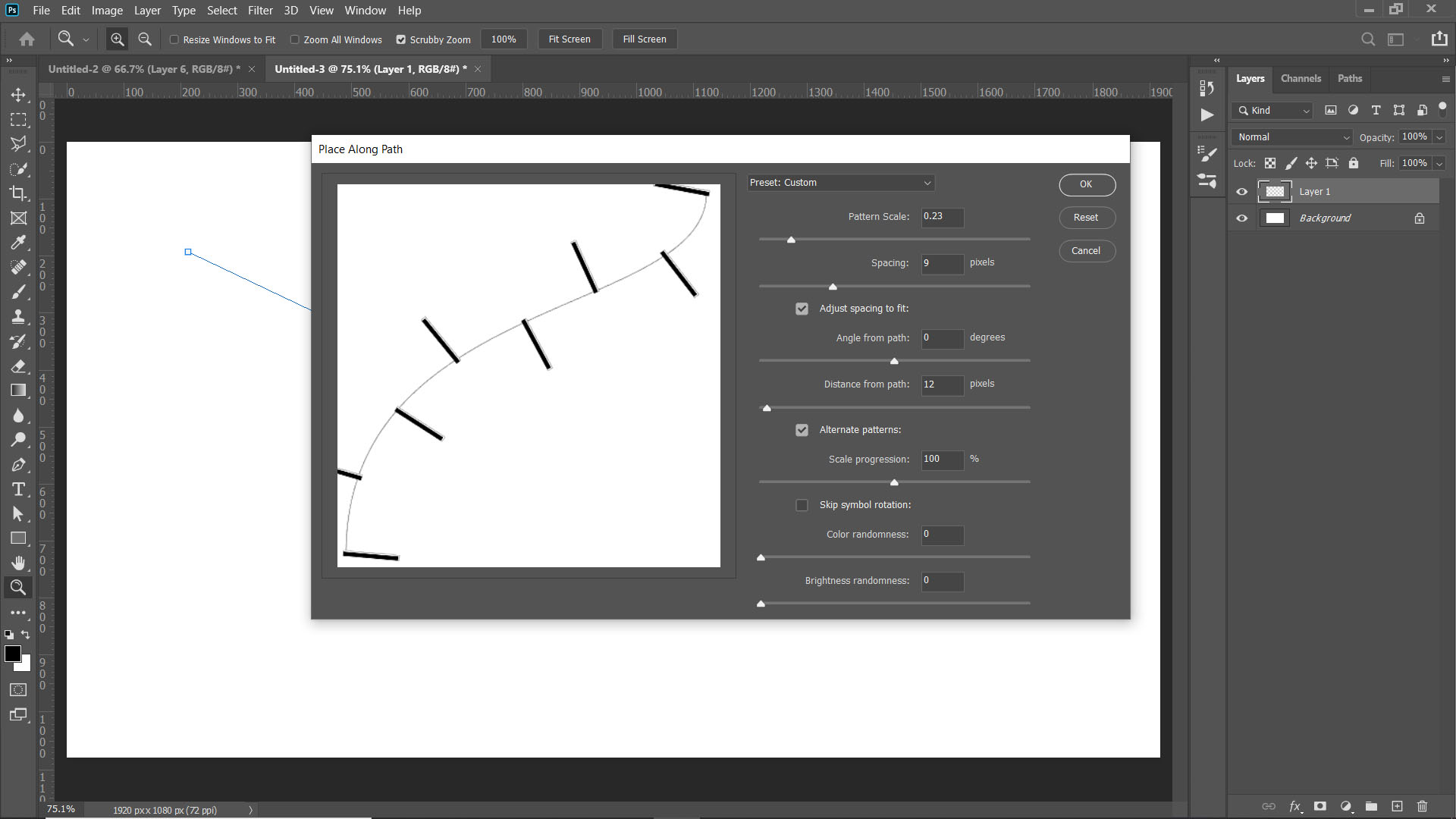Select the Move tool
This screenshot has height=819, width=1456.
pyautogui.click(x=19, y=95)
